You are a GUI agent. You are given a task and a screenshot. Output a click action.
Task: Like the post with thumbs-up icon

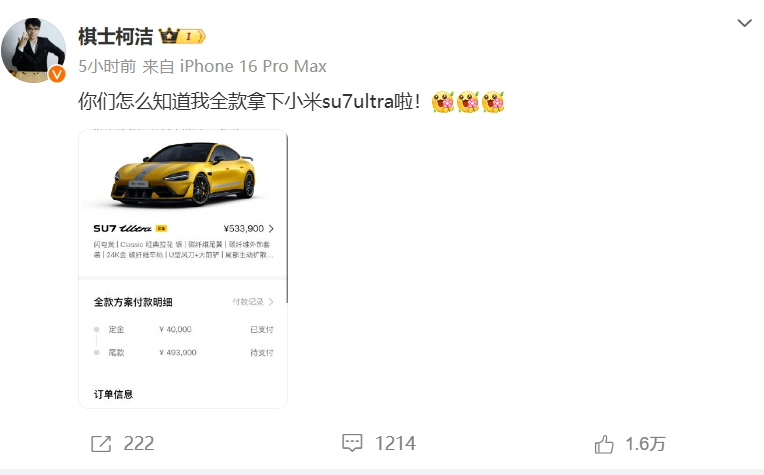tap(604, 444)
